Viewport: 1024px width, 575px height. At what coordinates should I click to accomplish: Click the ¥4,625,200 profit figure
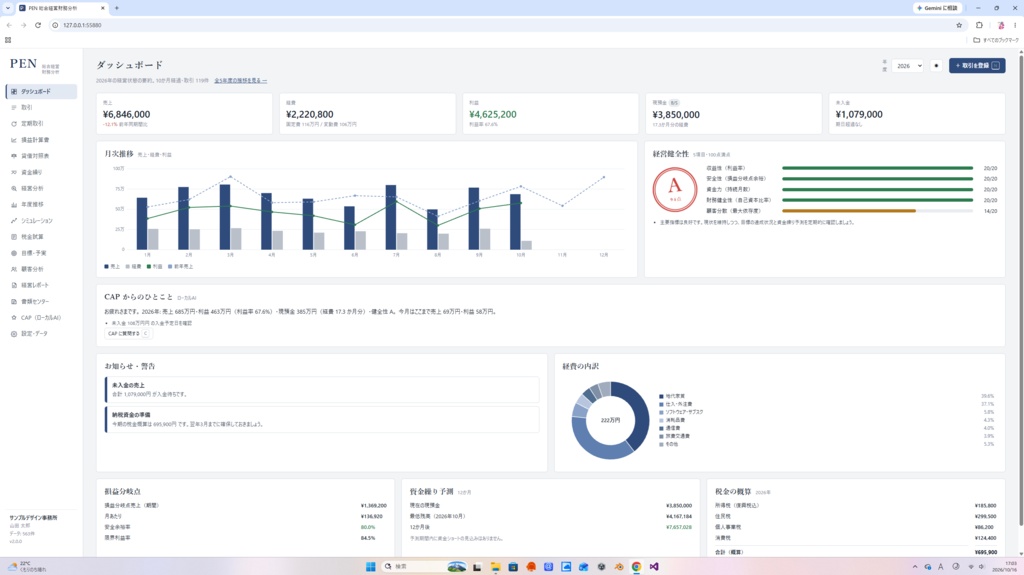point(492,114)
